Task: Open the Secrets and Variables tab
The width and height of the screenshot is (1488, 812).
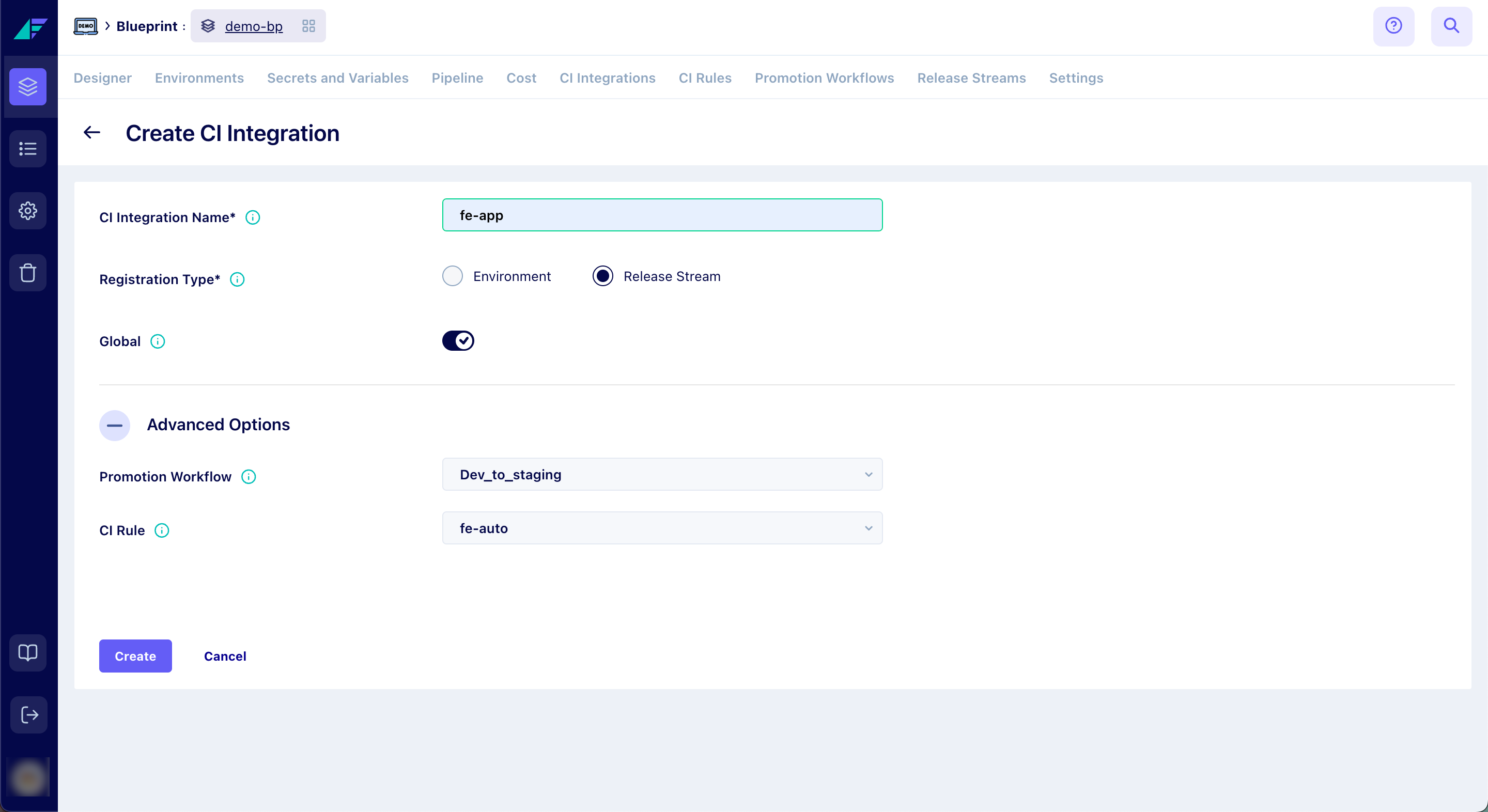Action: [337, 78]
